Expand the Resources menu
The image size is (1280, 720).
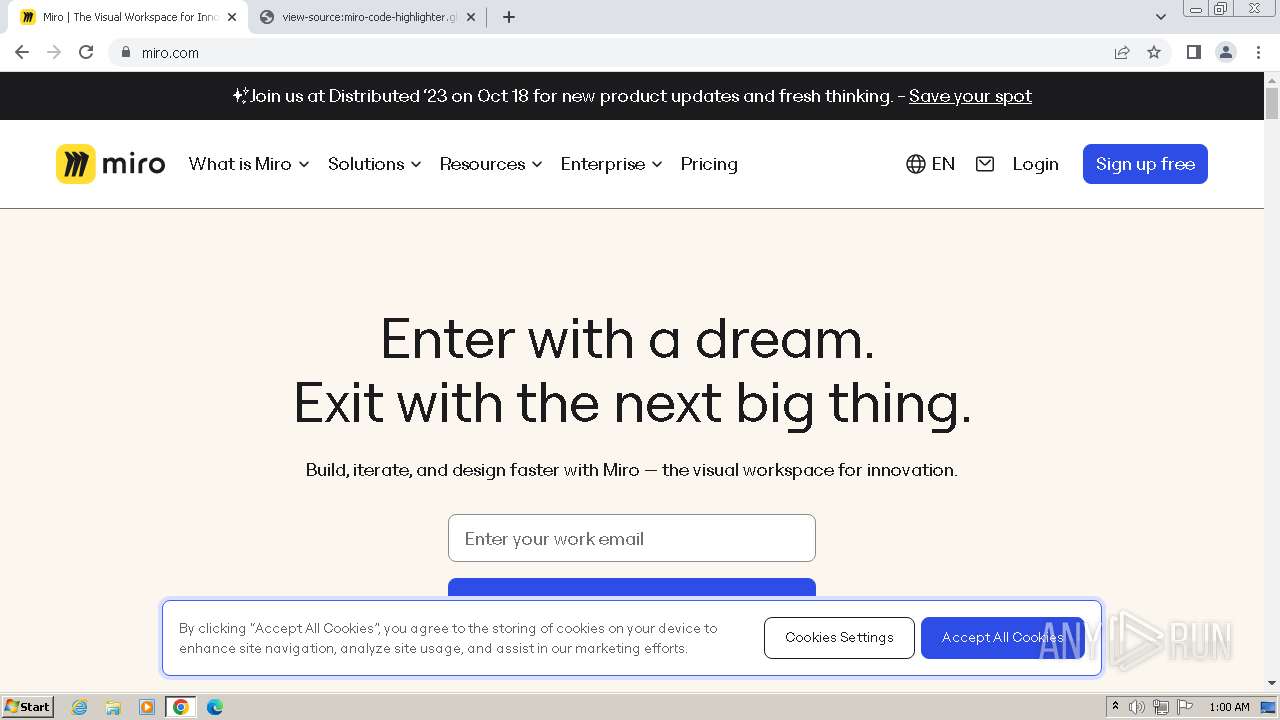(x=491, y=164)
